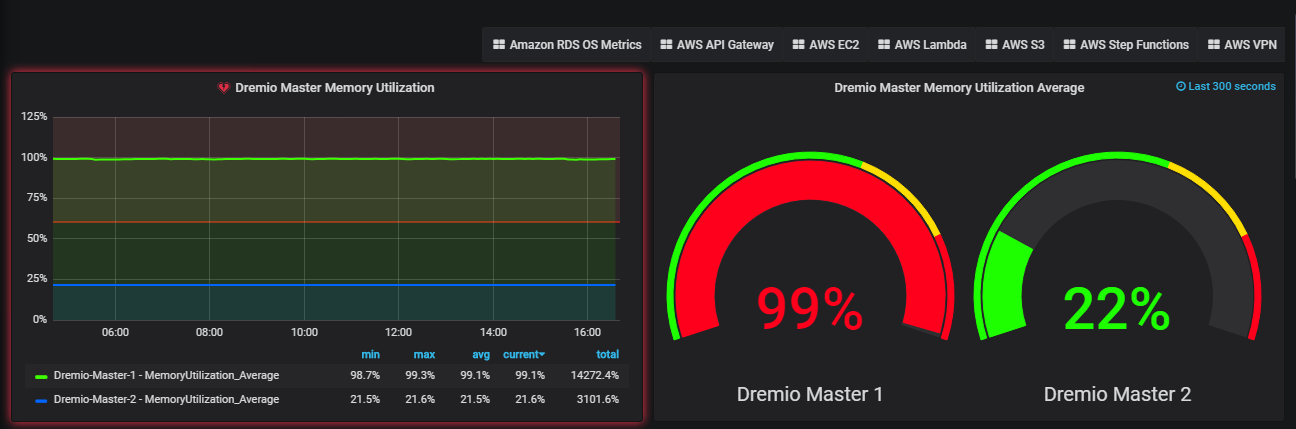
Task: Click the 21.5% min value for Master-2
Action: pos(365,399)
